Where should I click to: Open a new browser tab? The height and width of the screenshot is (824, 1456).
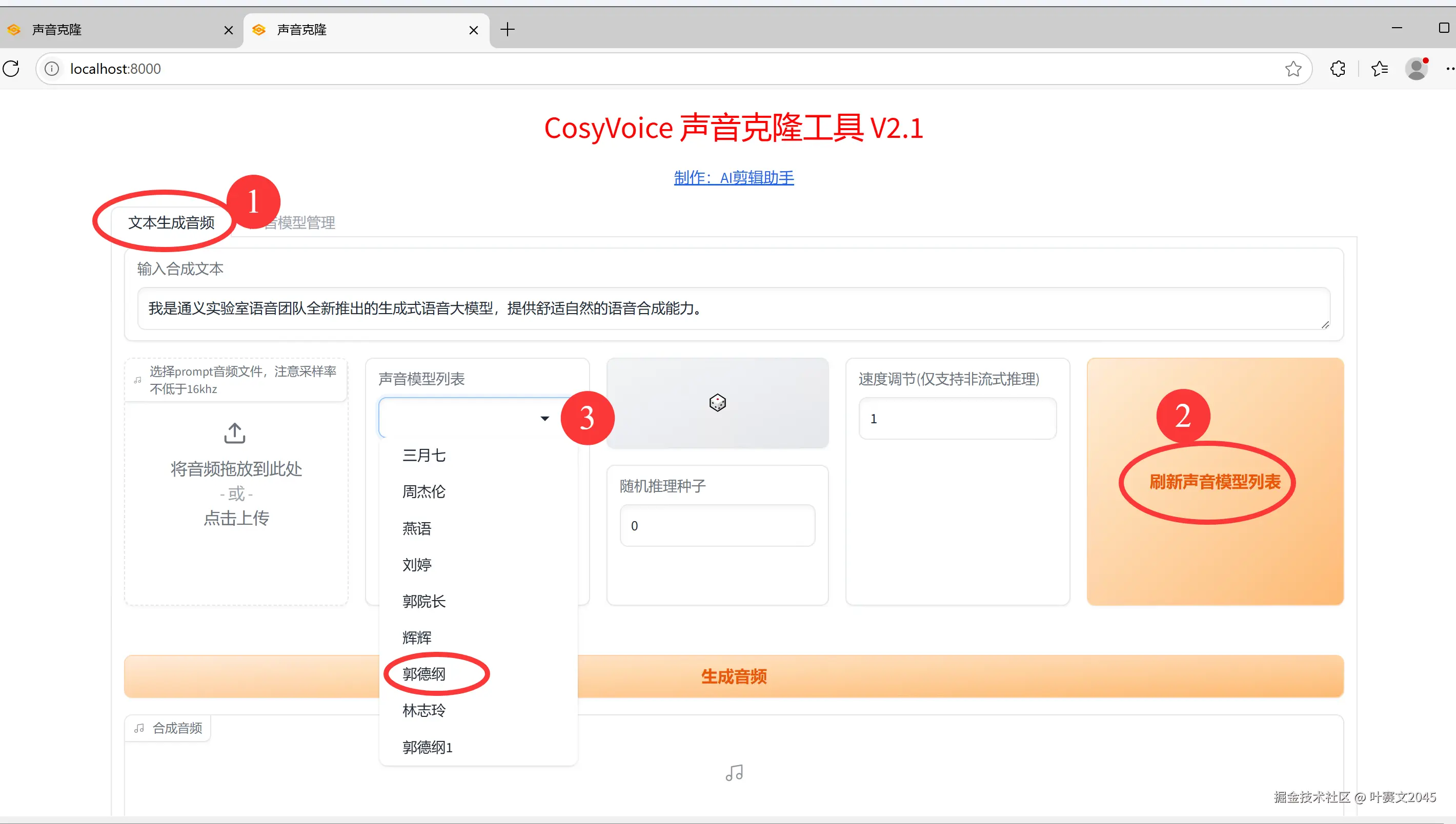coord(507,29)
